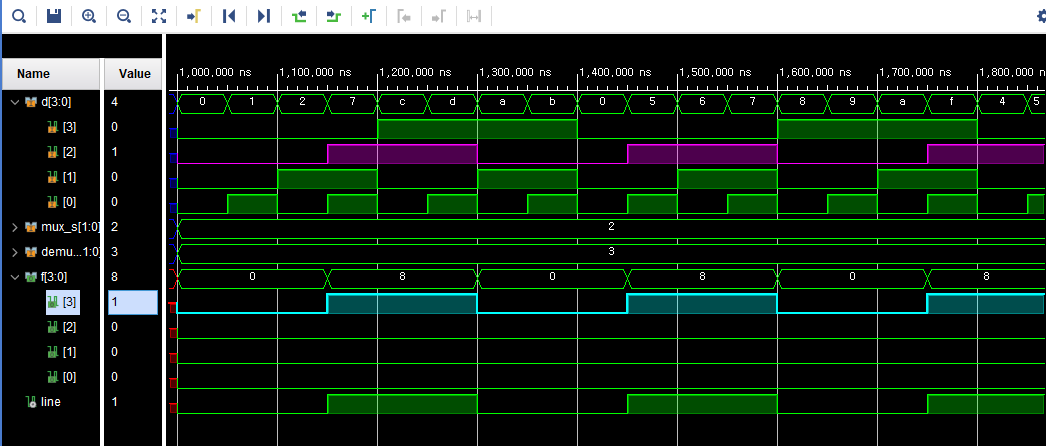This screenshot has height=446, width=1046.
Task: Click the Next Transition icon
Action: pos(334,15)
